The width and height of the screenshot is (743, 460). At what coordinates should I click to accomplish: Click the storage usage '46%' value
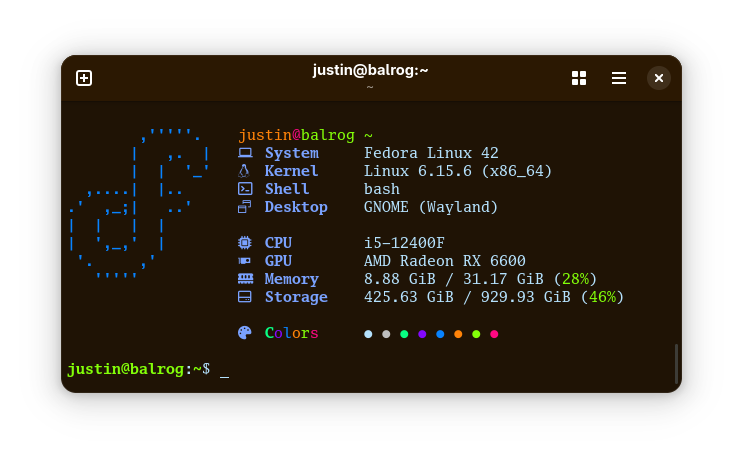602,298
